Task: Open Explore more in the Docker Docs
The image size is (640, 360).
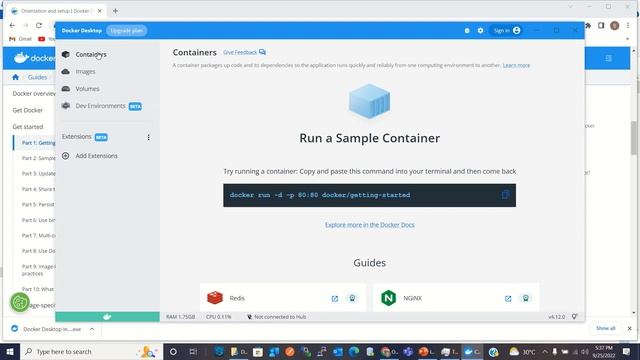Action: [x=370, y=225]
